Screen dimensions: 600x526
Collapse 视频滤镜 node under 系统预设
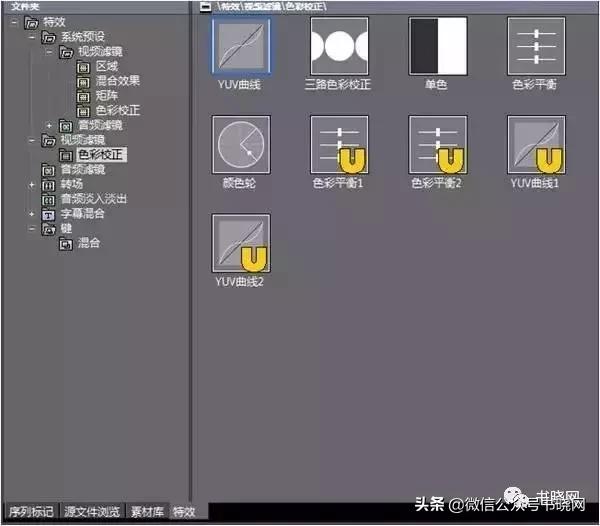click(x=49, y=52)
